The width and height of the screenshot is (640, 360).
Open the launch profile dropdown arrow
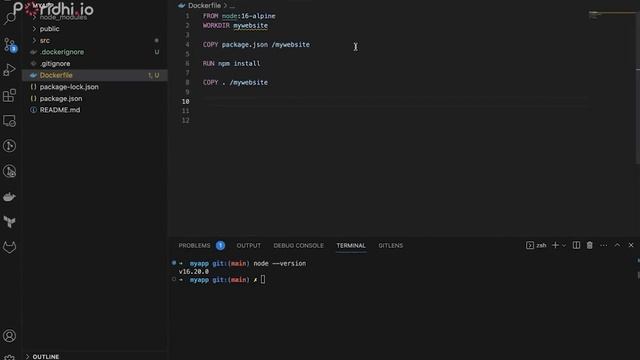coord(564,246)
